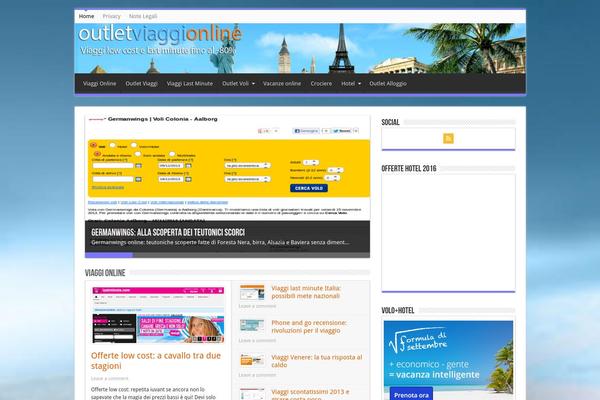Click thumbnail beside Viaggi Venere article

click(252, 360)
